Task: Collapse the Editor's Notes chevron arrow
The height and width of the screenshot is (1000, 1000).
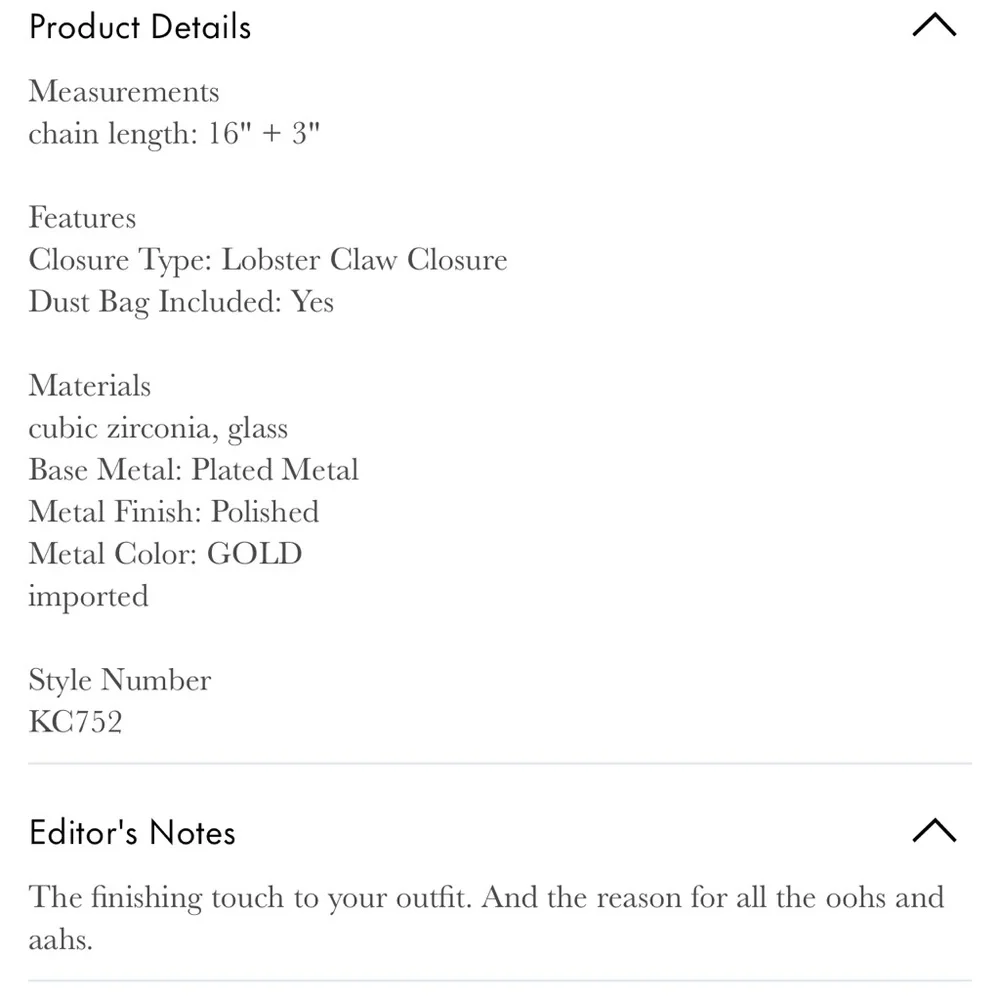Action: coord(934,831)
